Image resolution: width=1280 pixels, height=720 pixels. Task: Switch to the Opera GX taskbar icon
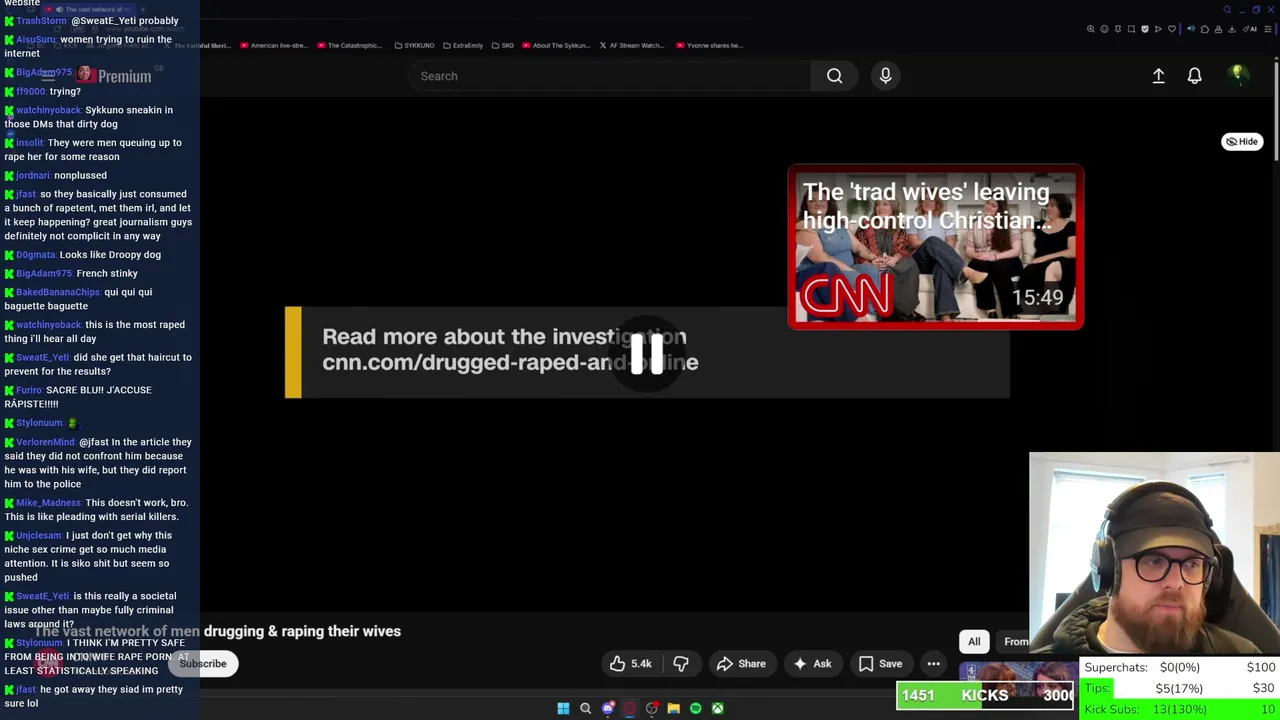[x=629, y=708]
